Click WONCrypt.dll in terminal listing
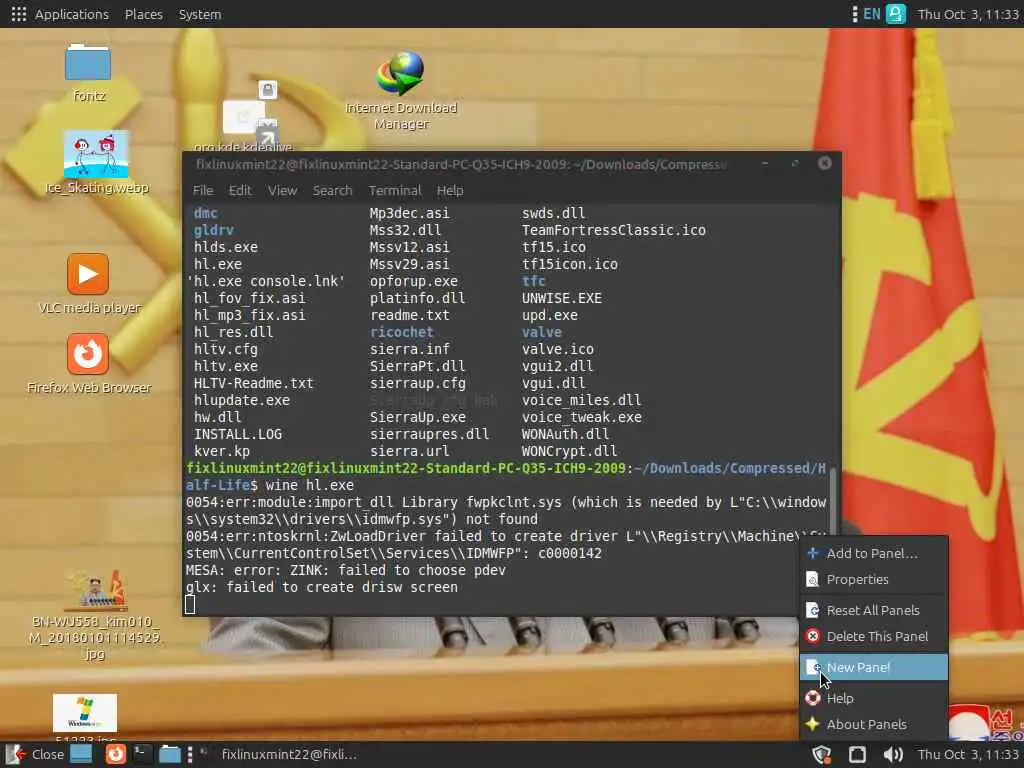Image resolution: width=1024 pixels, height=768 pixels. tap(569, 451)
